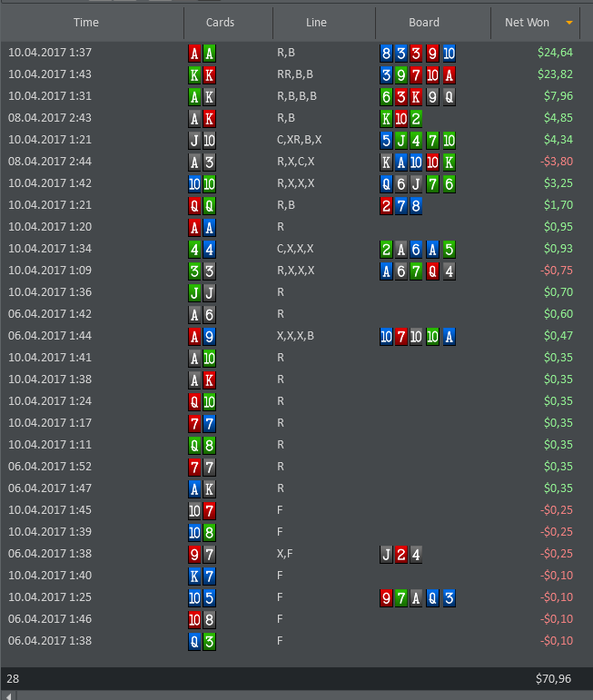Viewport: 593px width, 700px height.
Task: Click the hand count 28 in the footer
Action: click(13, 679)
